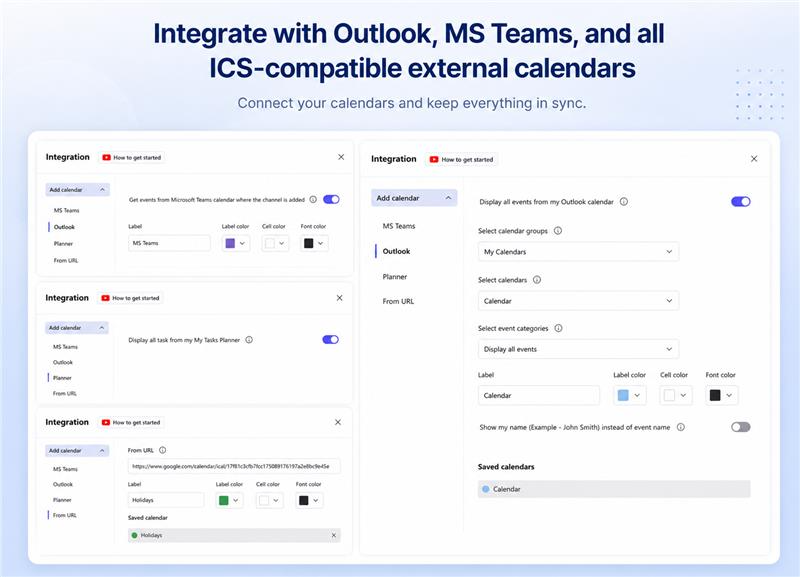Open Font color dropdown in large Outlook panel
This screenshot has height=577, width=800.
pyautogui.click(x=722, y=395)
